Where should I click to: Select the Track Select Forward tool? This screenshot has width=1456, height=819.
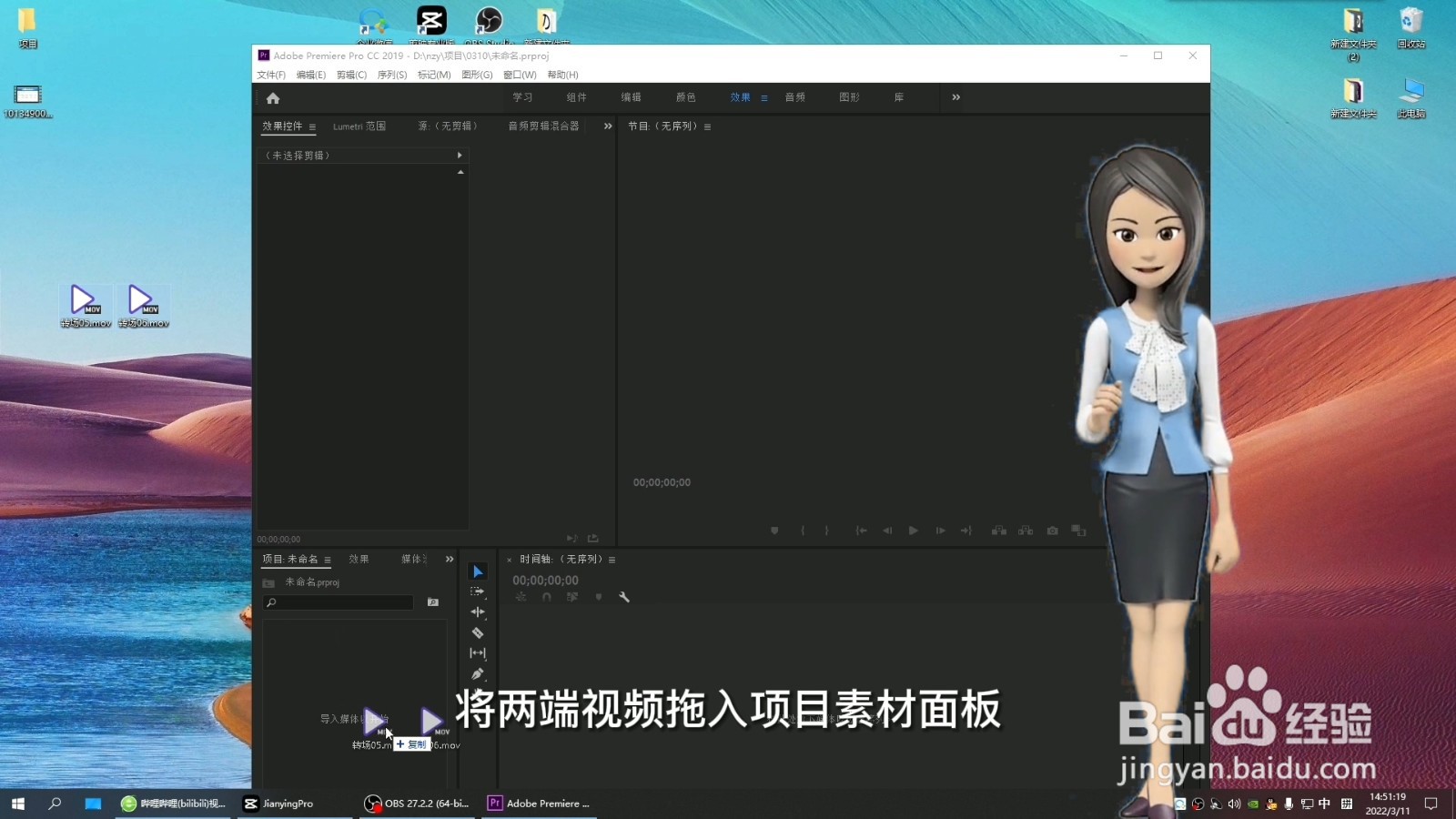tap(478, 591)
